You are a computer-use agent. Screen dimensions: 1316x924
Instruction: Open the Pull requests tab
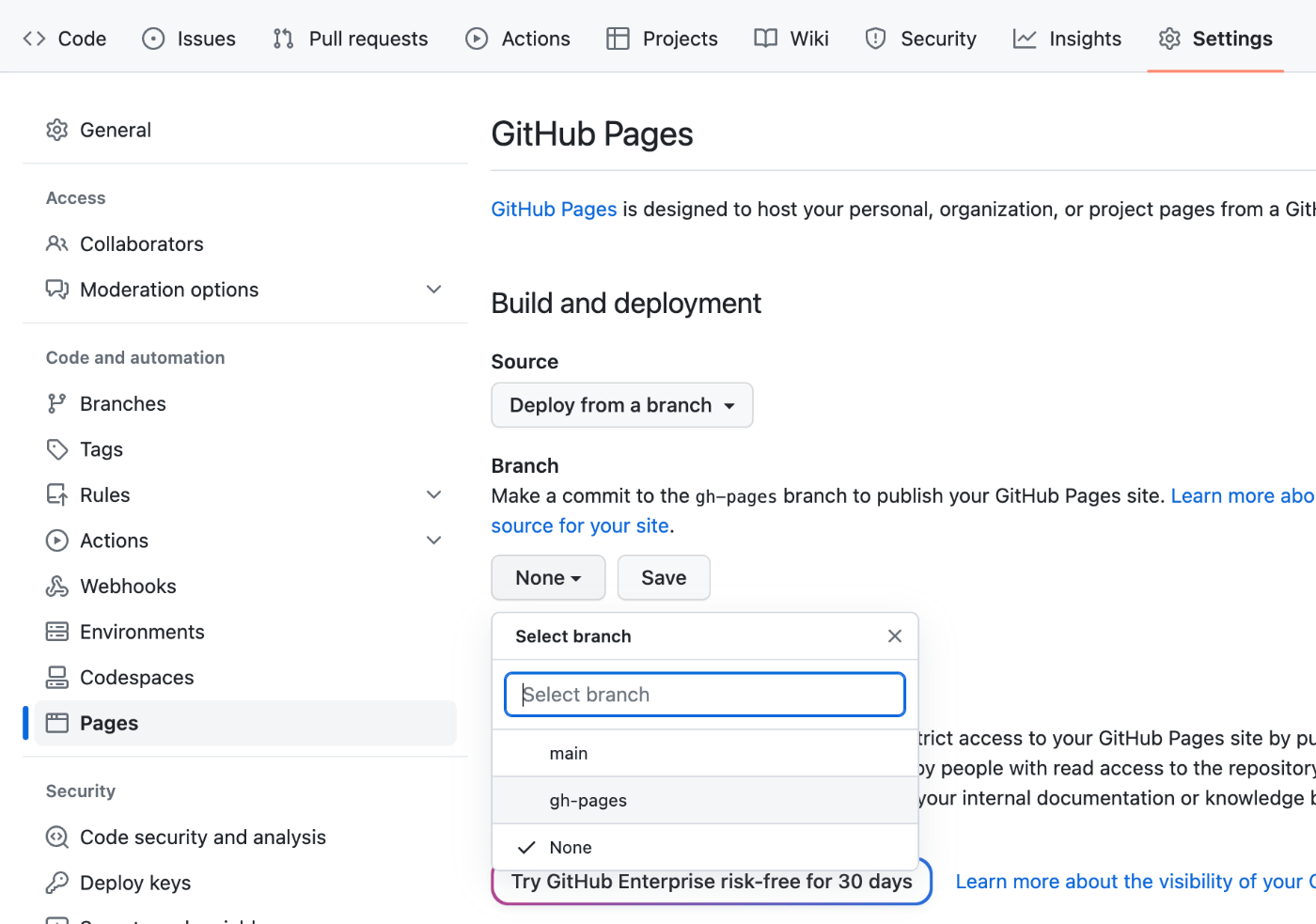pyautogui.click(x=351, y=39)
